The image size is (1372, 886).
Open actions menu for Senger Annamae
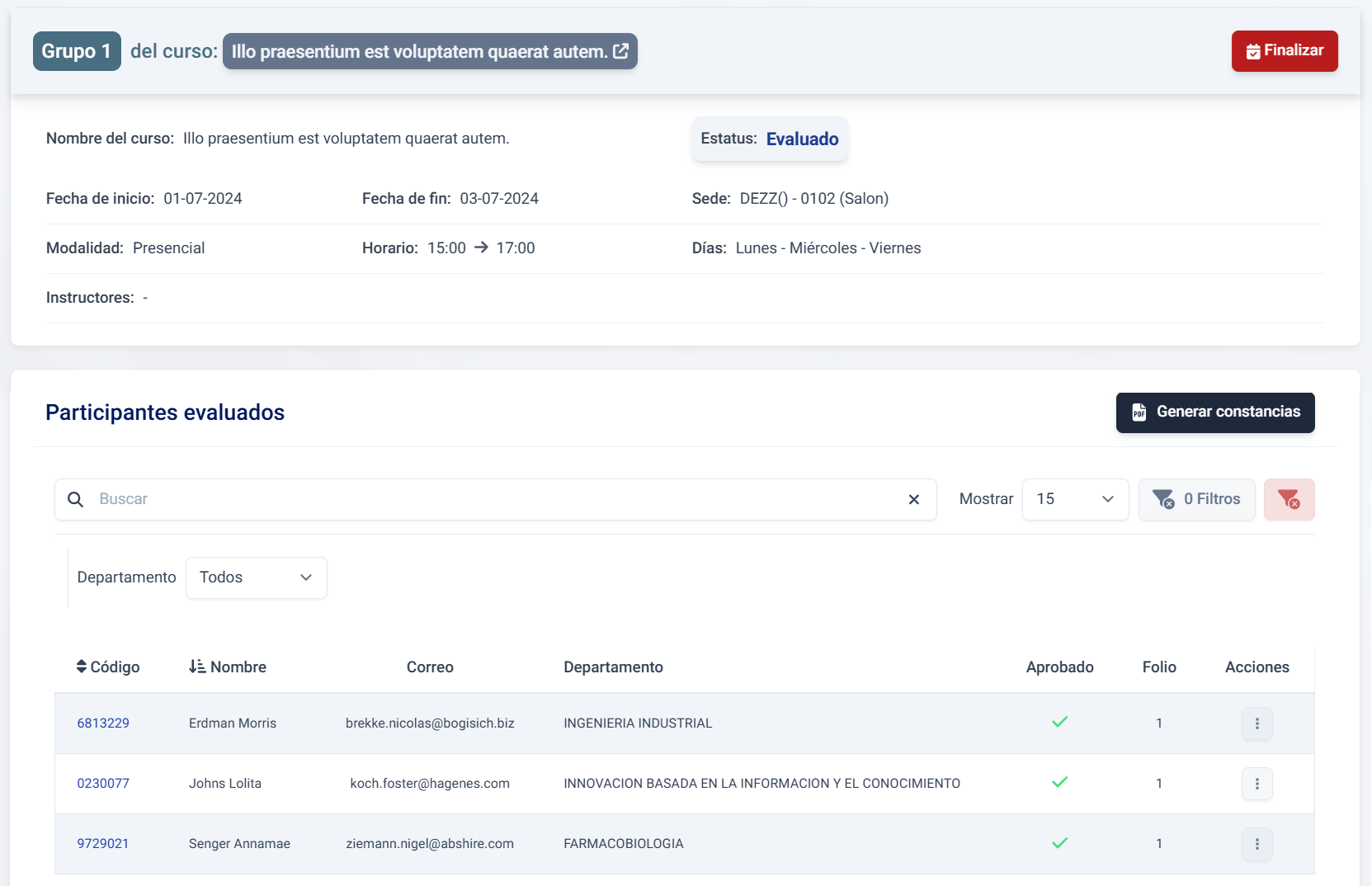pos(1256,844)
